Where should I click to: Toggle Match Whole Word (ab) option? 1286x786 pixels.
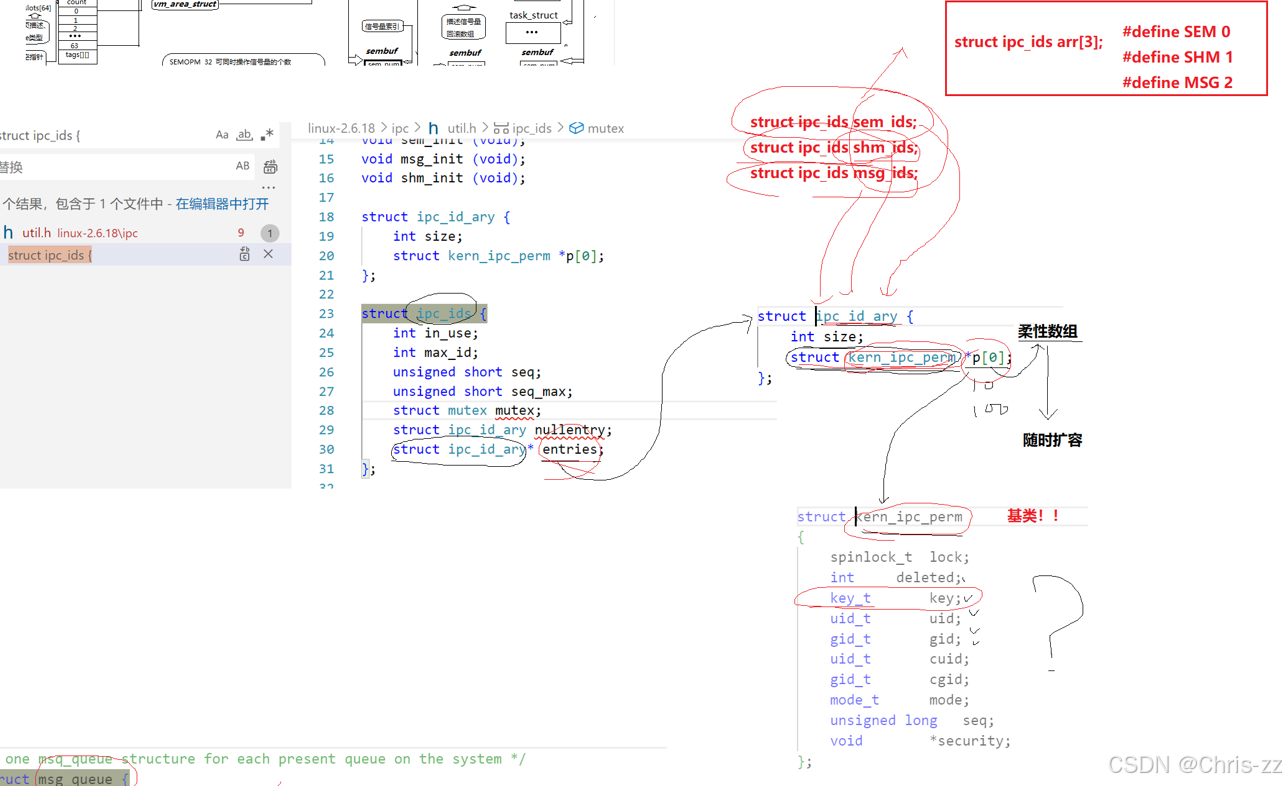pyautogui.click(x=244, y=135)
